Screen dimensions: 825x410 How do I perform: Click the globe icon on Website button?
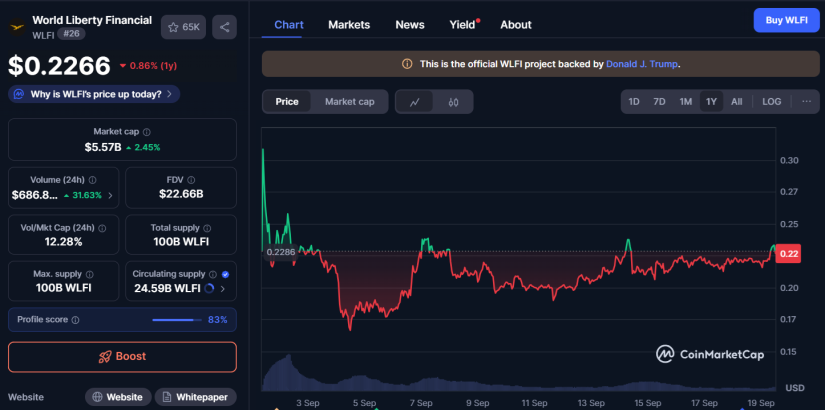[x=97, y=397]
